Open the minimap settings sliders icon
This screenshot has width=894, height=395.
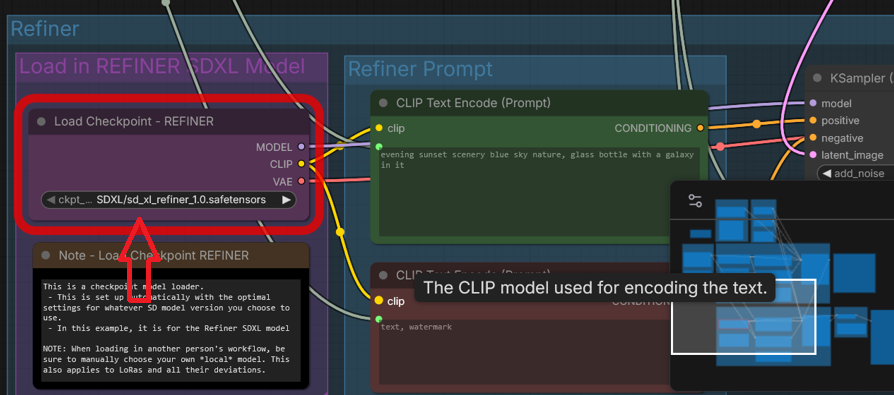click(x=695, y=201)
